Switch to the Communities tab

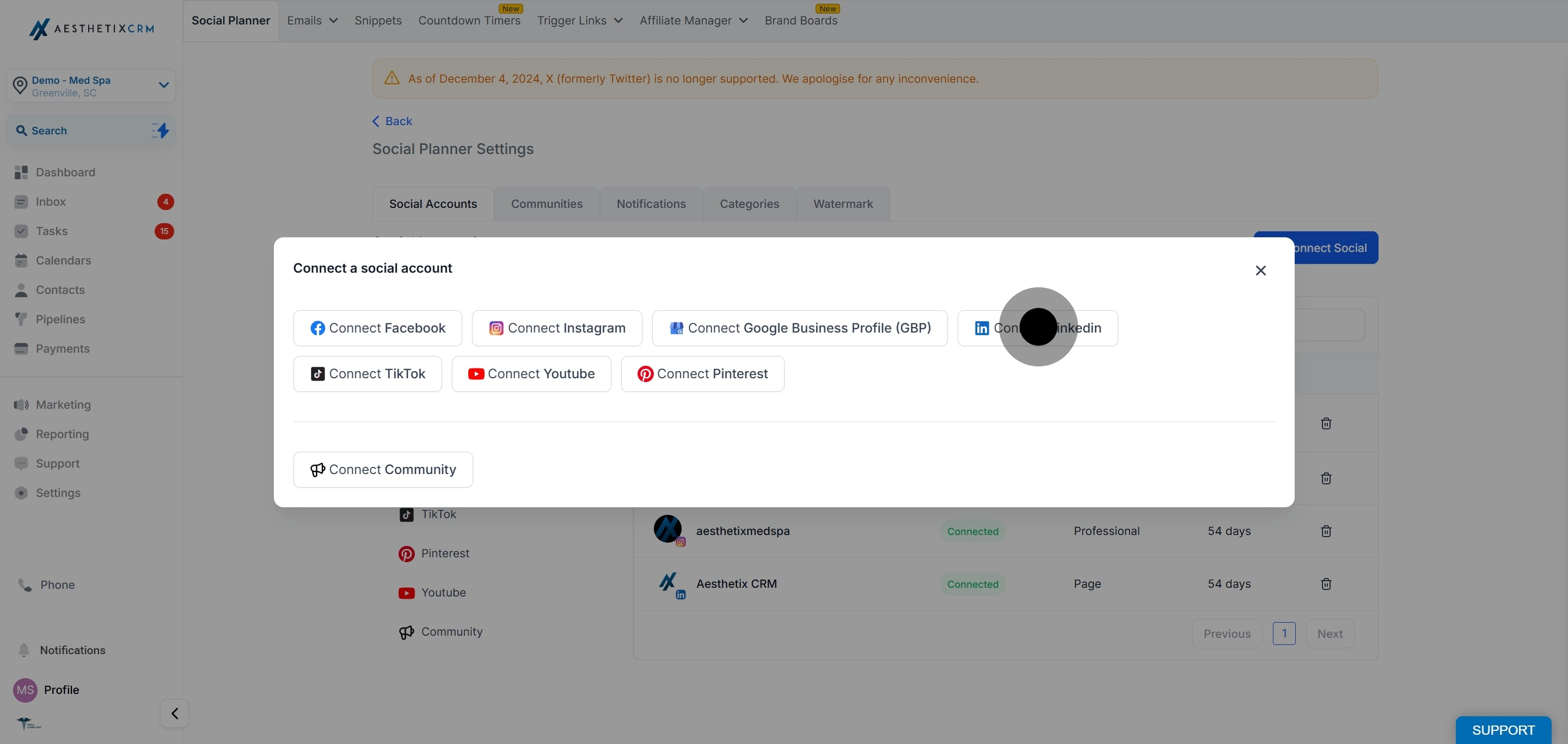[547, 204]
